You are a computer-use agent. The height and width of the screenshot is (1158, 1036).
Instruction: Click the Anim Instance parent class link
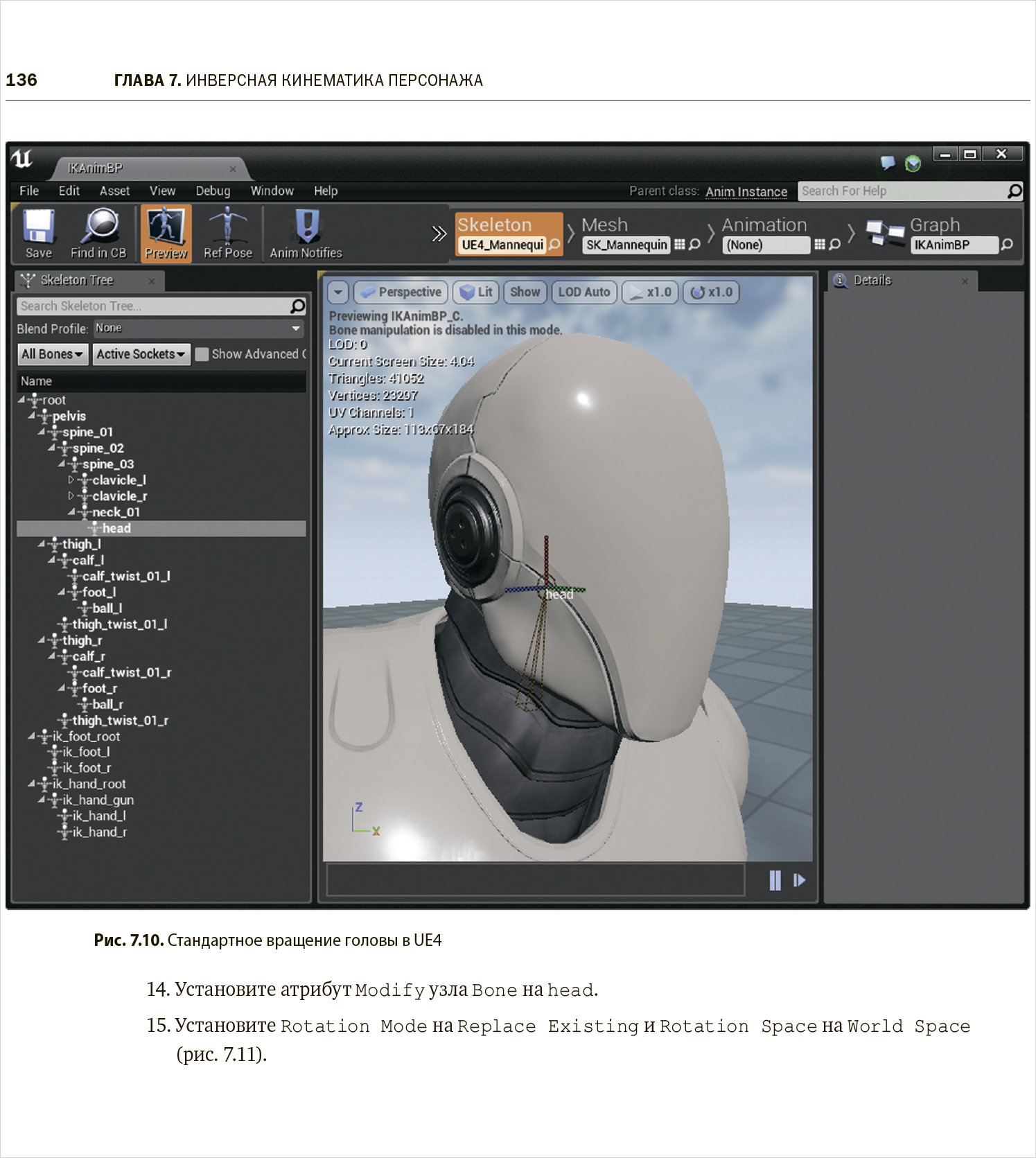pos(746,192)
